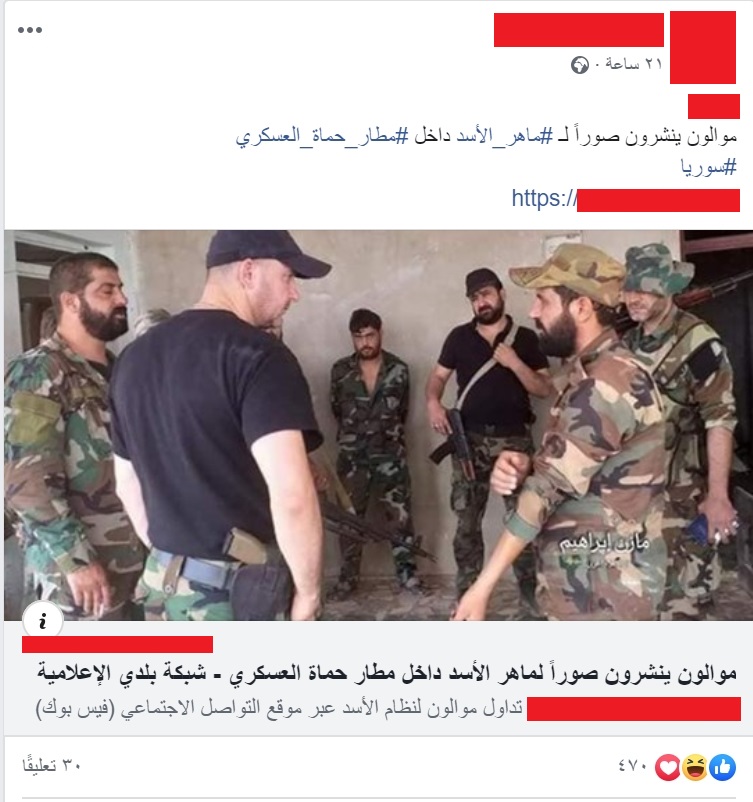This screenshot has height=802, width=753.
Task: Click the public globe privacy icon
Action: (x=580, y=65)
